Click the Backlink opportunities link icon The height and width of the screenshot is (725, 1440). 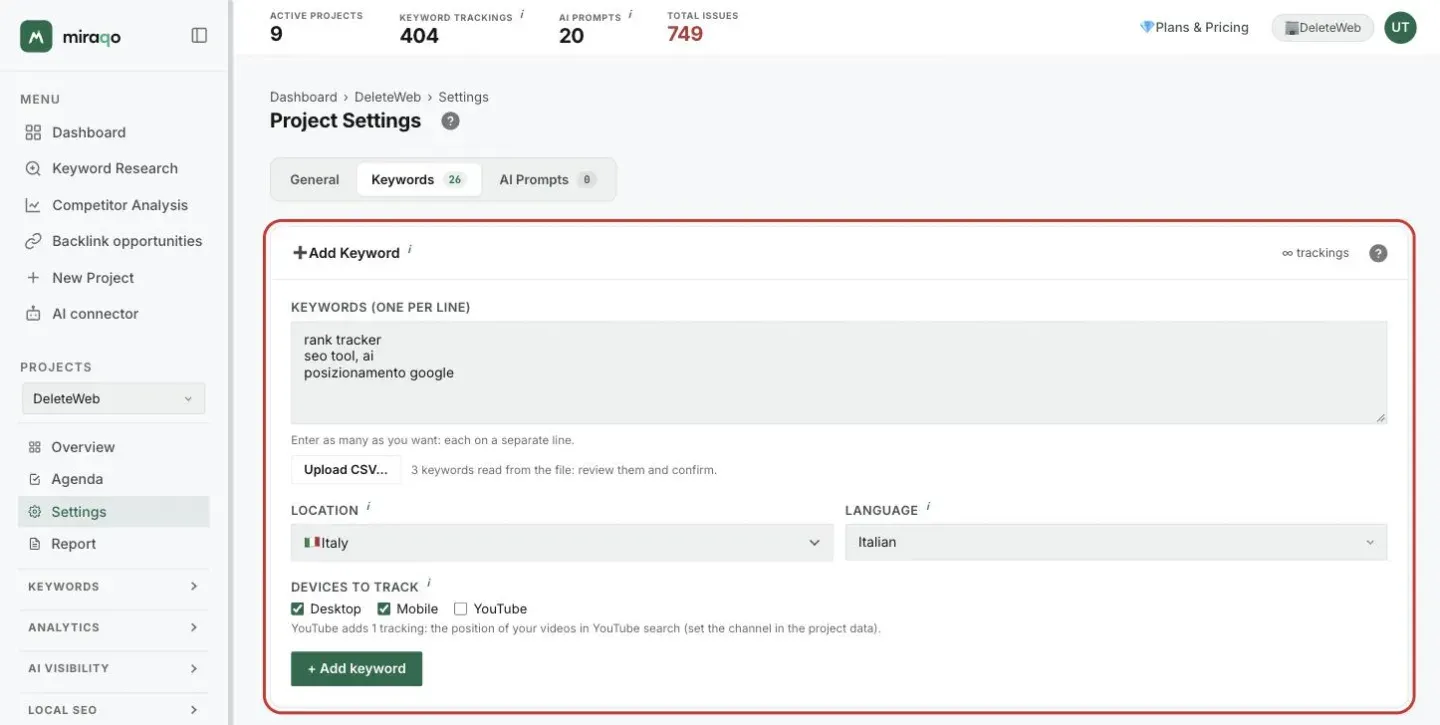(x=33, y=241)
